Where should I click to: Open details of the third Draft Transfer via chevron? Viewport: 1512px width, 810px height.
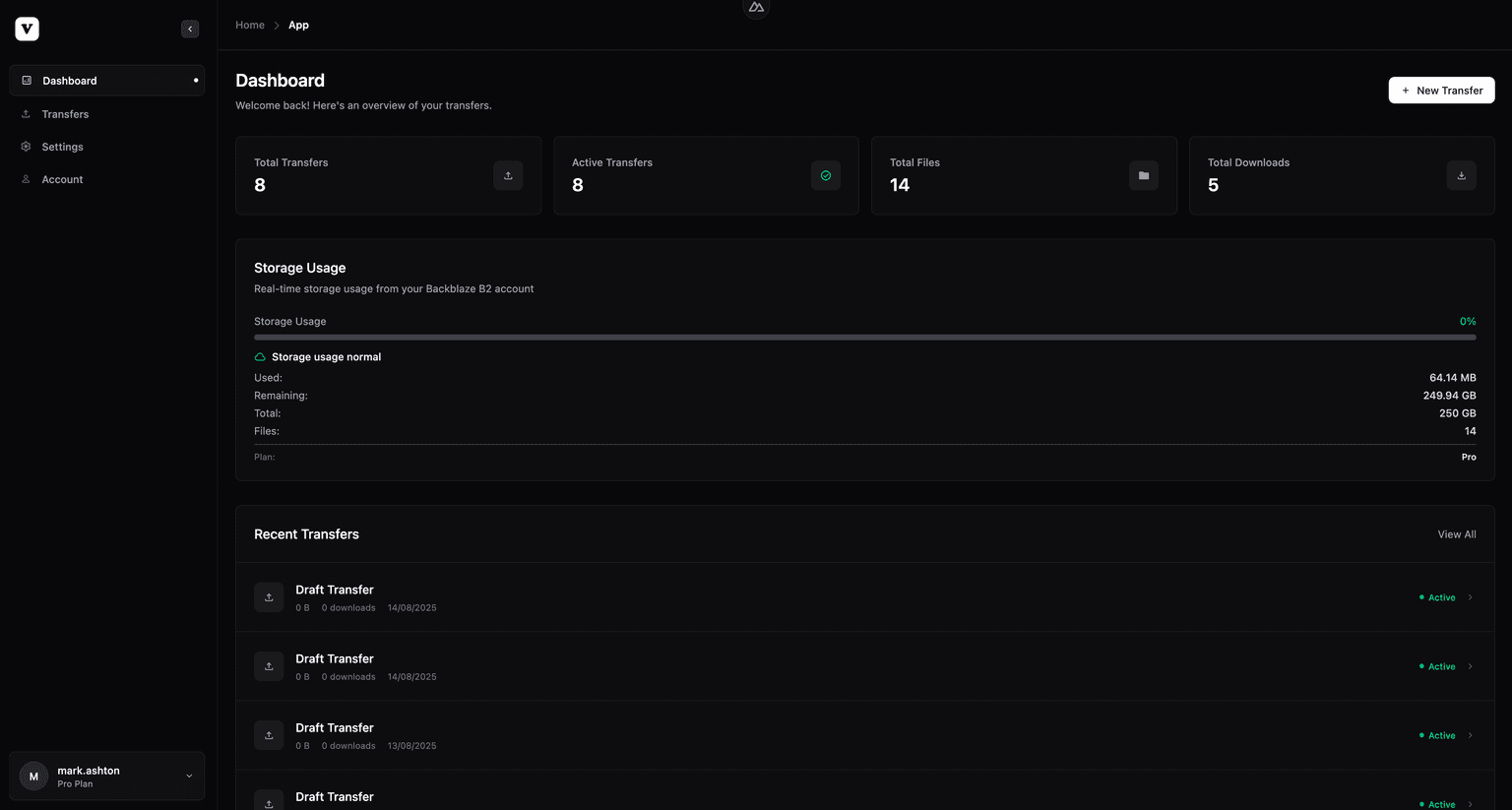pos(1470,735)
